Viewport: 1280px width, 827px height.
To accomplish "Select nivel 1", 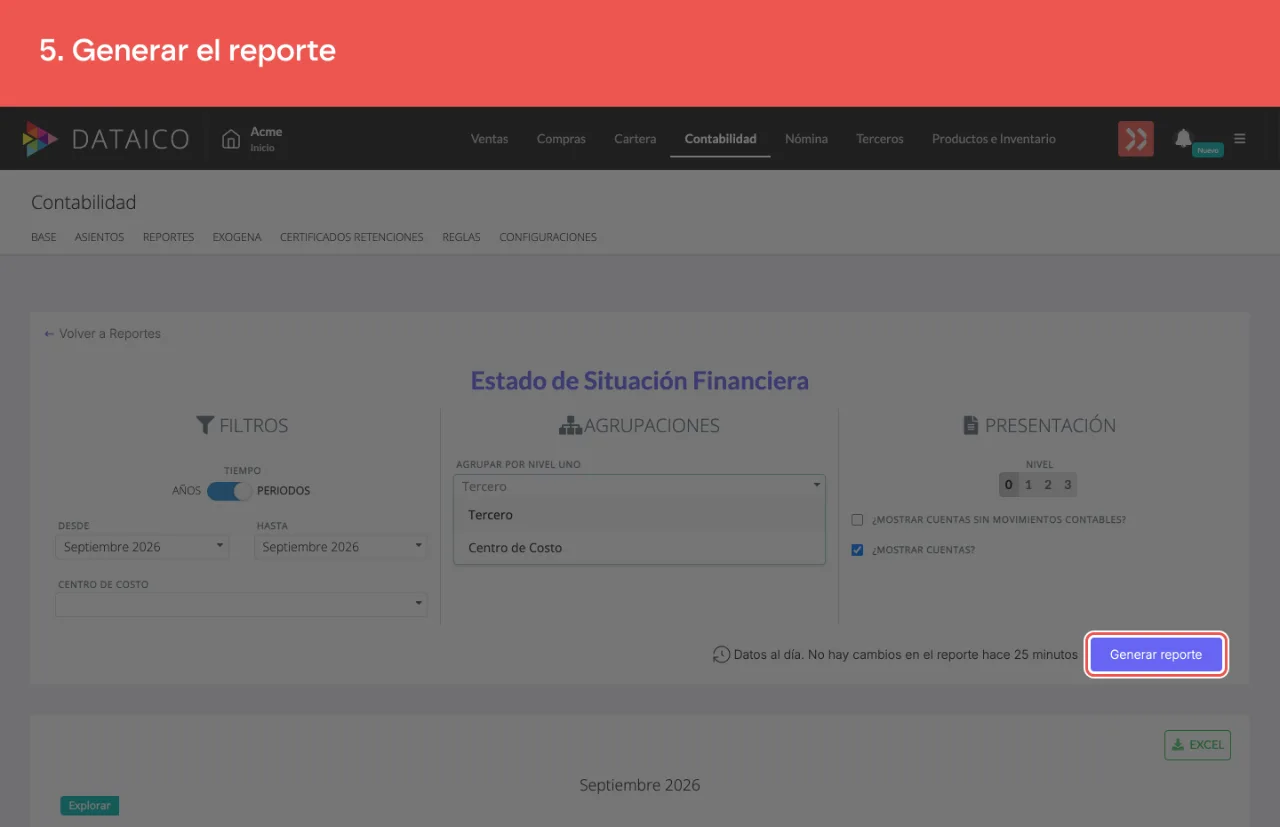I will point(1028,485).
